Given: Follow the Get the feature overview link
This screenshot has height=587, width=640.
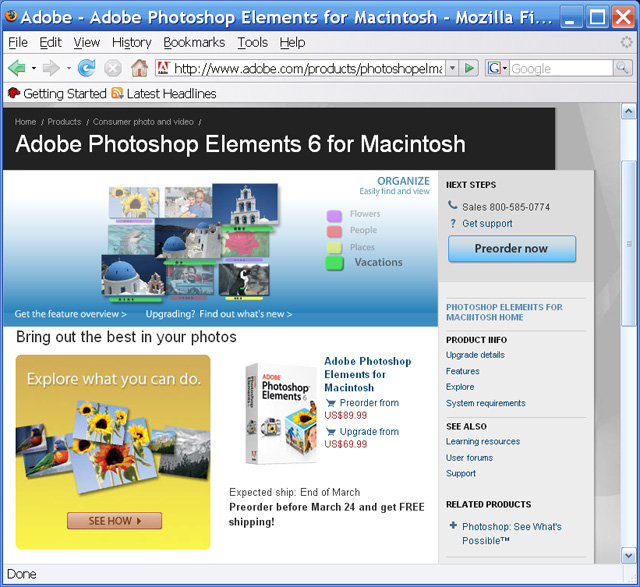Looking at the screenshot, I should 71,314.
